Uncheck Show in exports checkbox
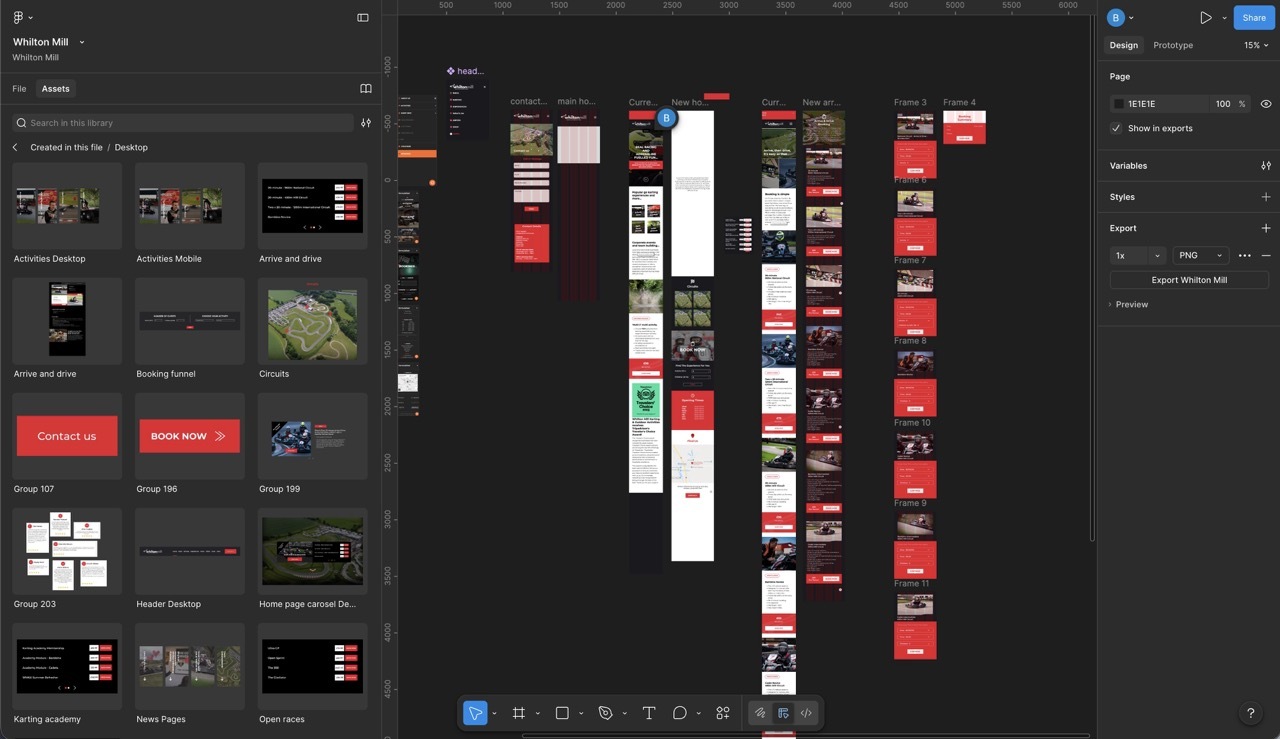 1116,128
